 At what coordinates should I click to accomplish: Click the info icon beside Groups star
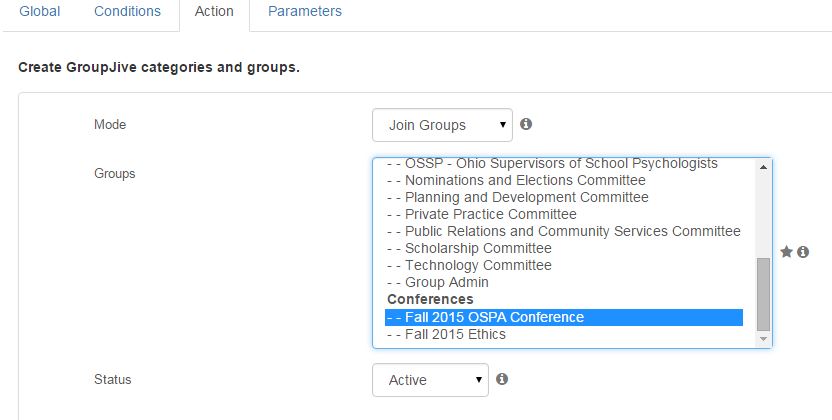(x=803, y=252)
